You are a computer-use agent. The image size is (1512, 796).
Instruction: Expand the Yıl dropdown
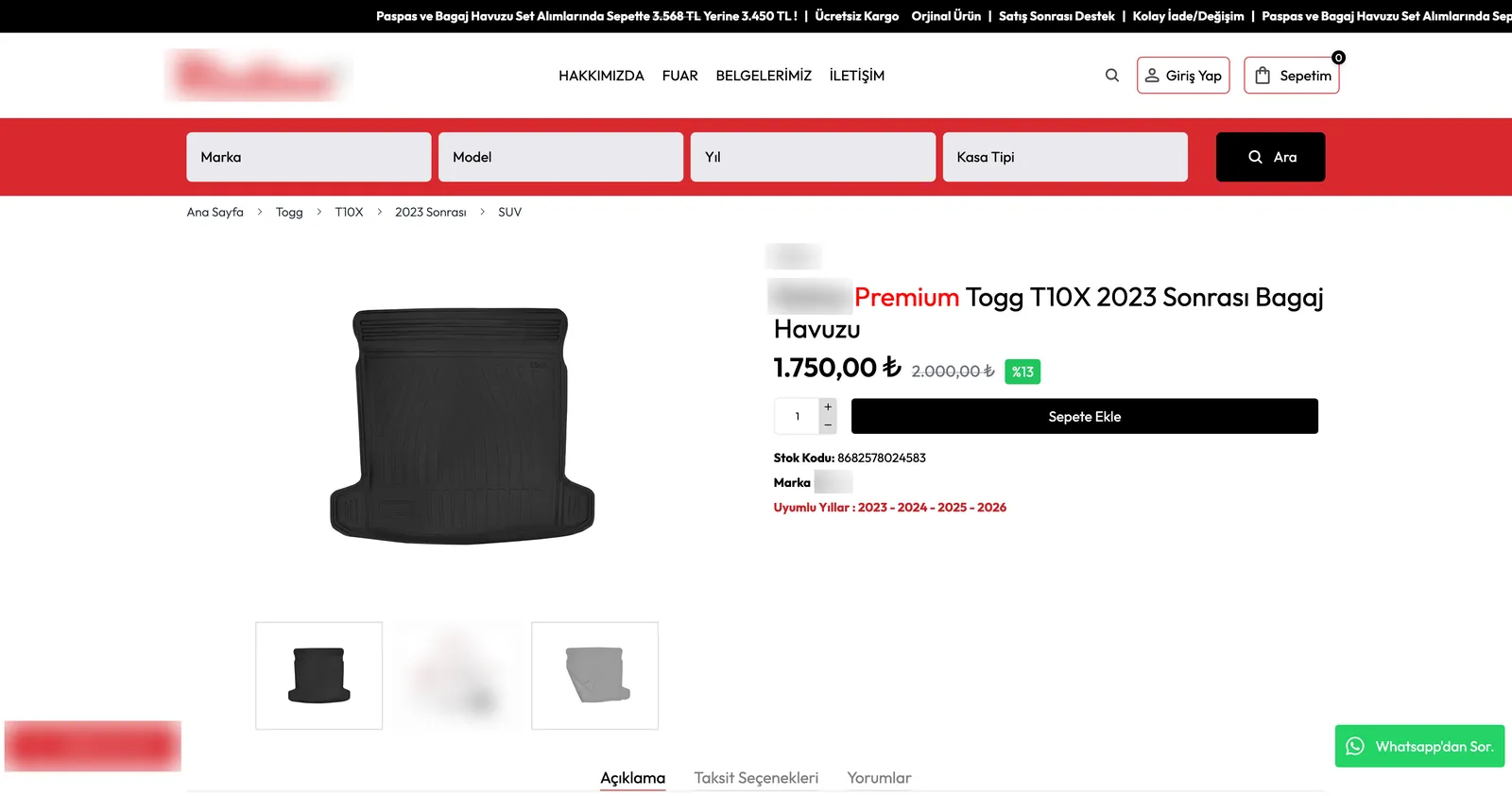[x=813, y=157]
